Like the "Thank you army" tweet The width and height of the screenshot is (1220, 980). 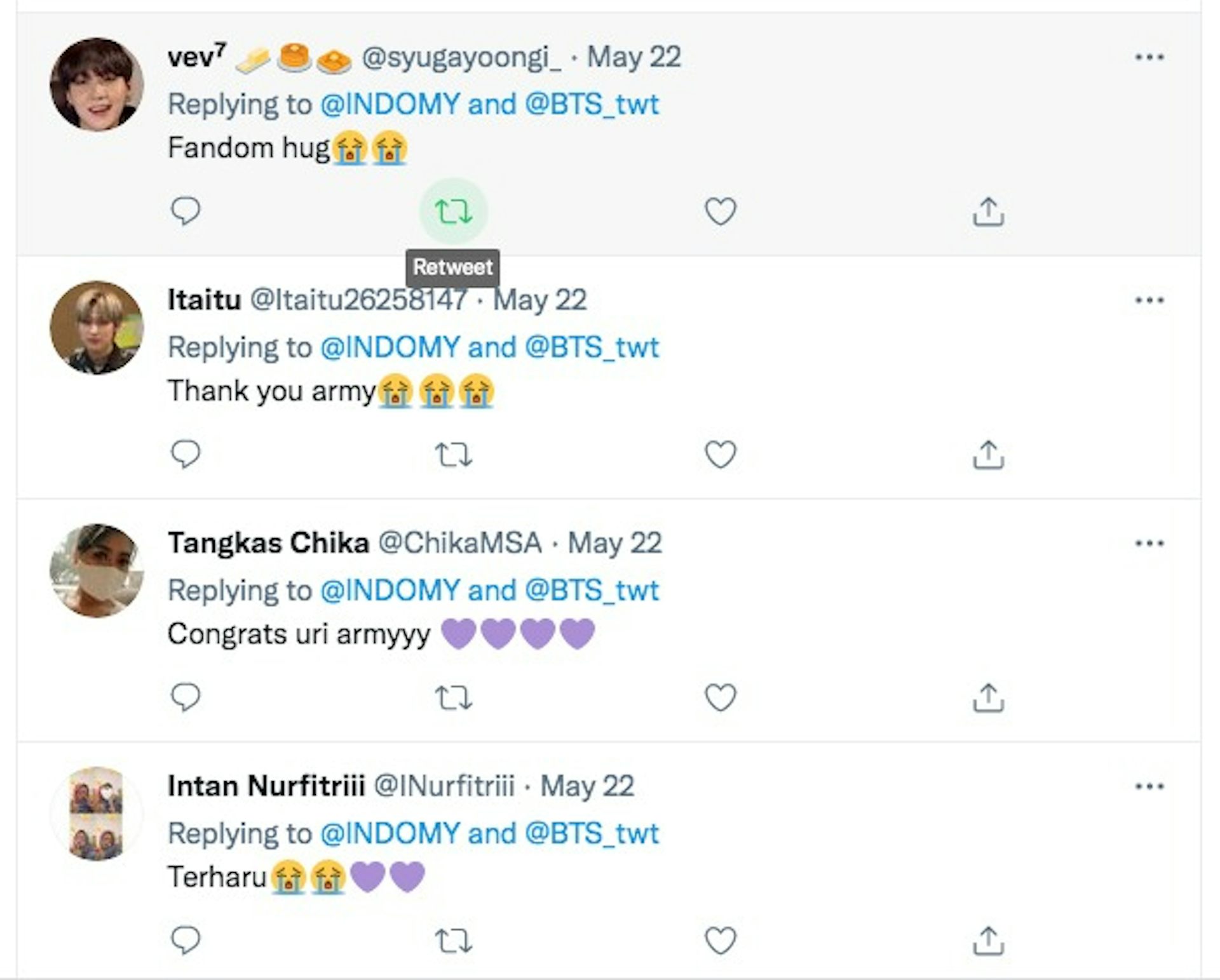pos(721,455)
